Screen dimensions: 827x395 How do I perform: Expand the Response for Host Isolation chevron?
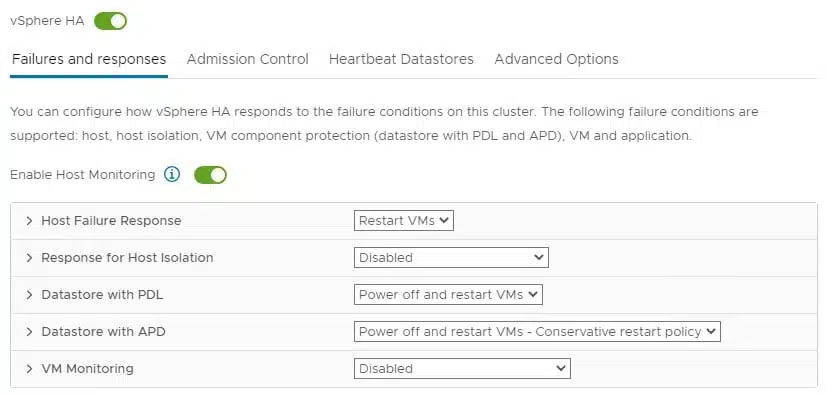(x=29, y=258)
